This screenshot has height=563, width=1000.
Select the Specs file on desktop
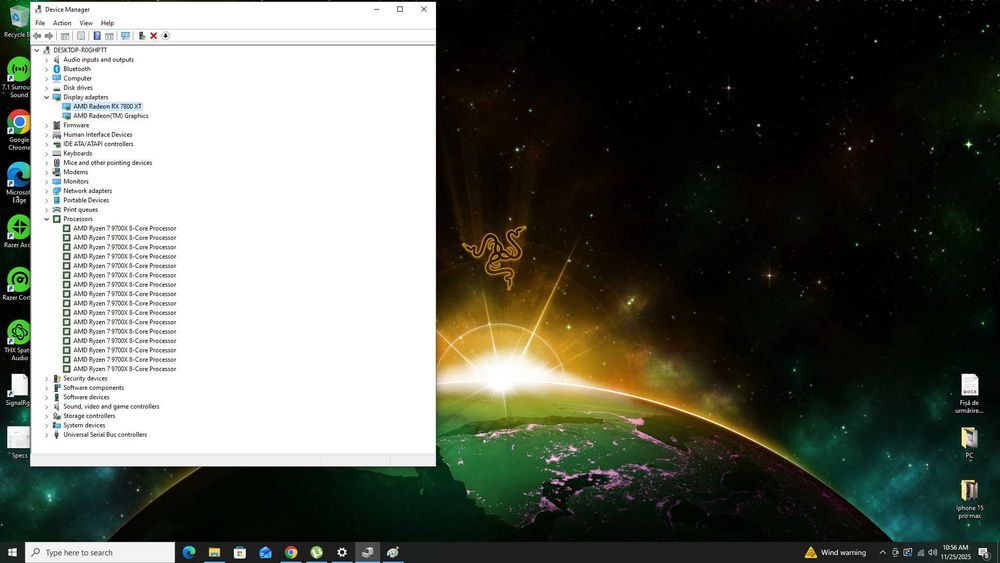point(18,442)
